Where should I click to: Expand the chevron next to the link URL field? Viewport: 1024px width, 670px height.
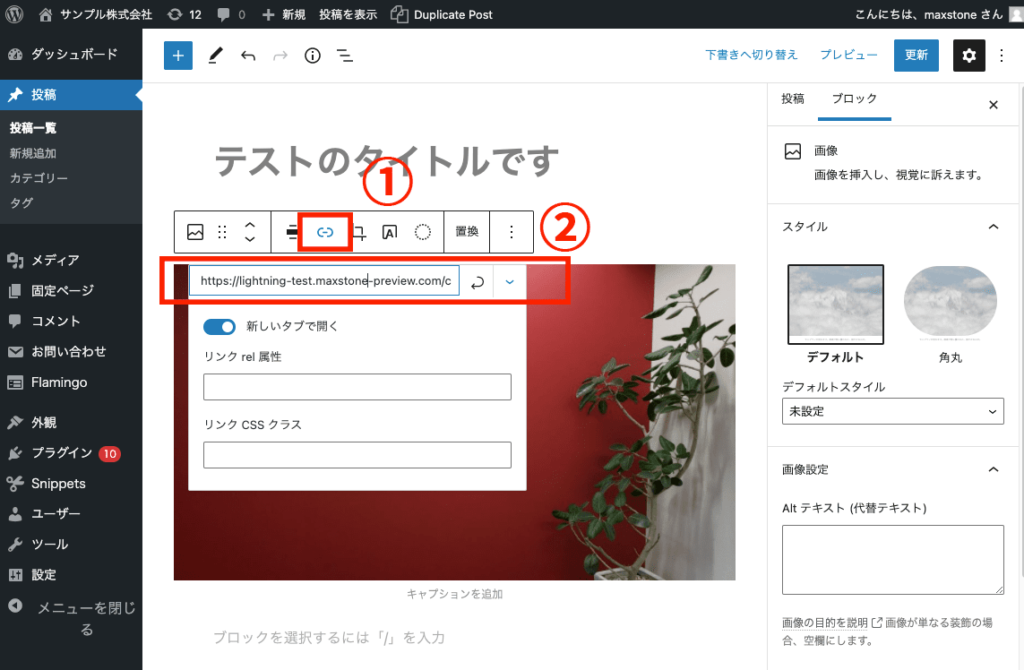(x=510, y=281)
